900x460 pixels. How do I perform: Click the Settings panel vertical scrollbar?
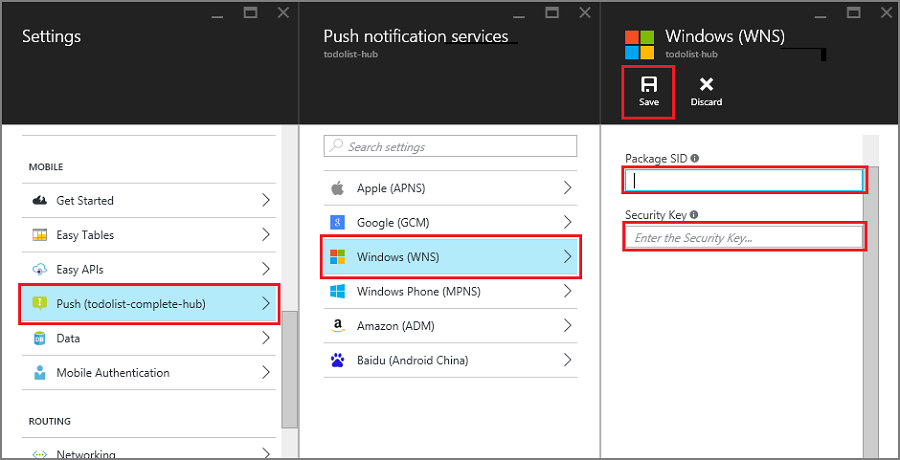tap(289, 370)
